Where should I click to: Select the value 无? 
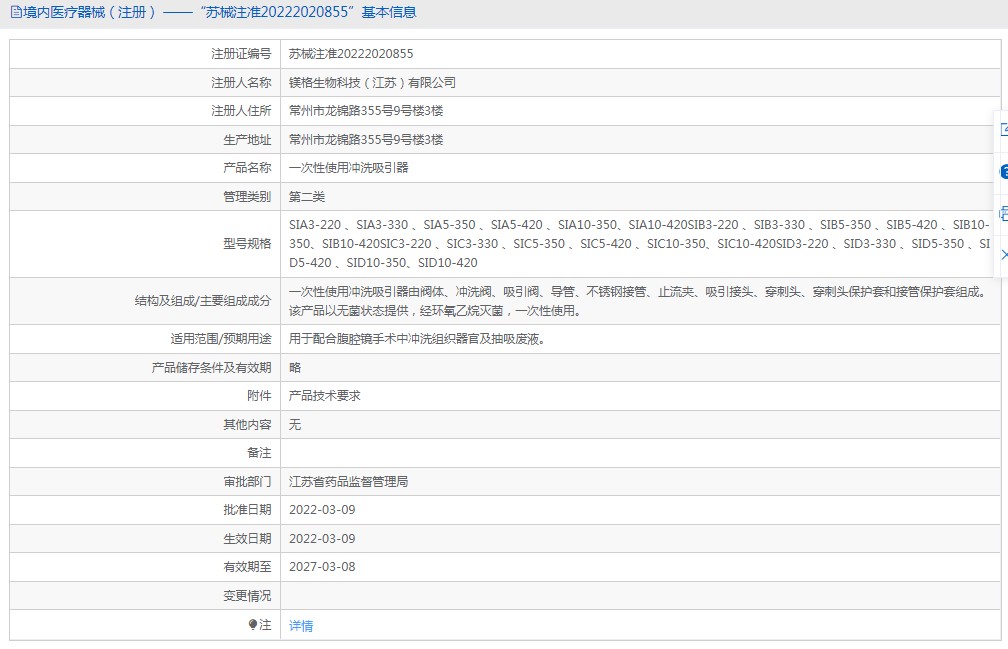click(x=295, y=425)
